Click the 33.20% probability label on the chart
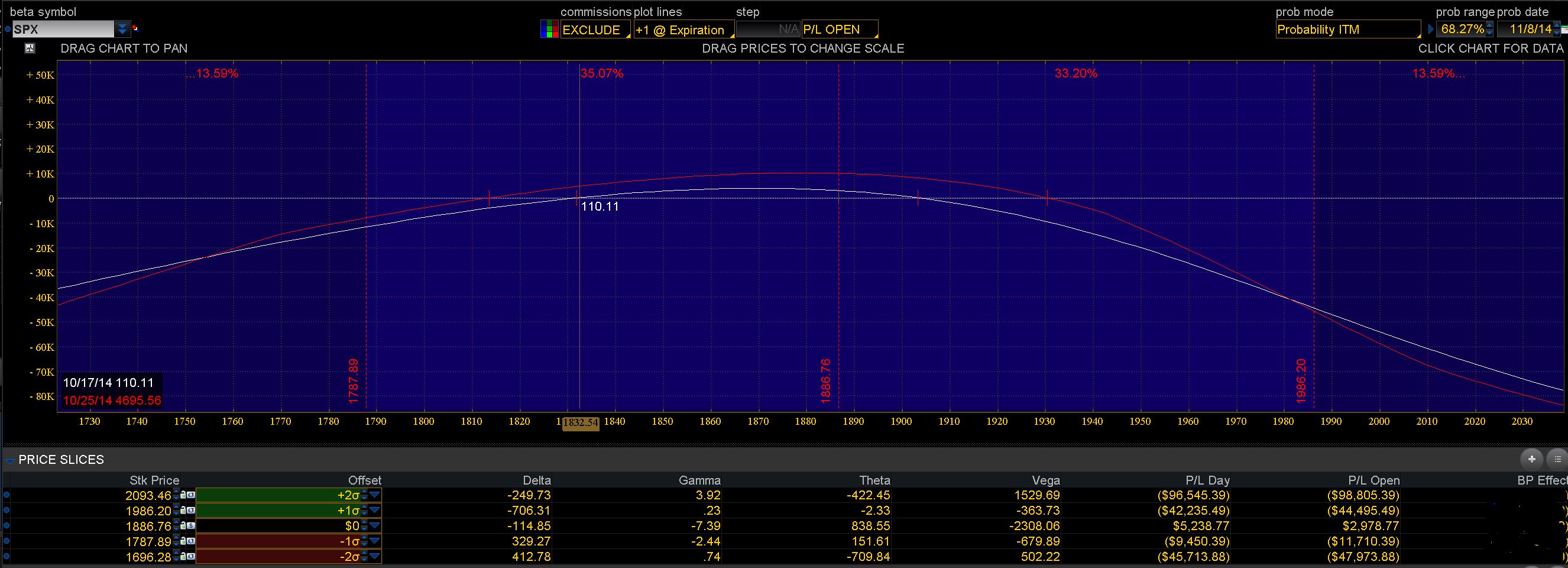This screenshot has height=568, width=1568. [1075, 74]
